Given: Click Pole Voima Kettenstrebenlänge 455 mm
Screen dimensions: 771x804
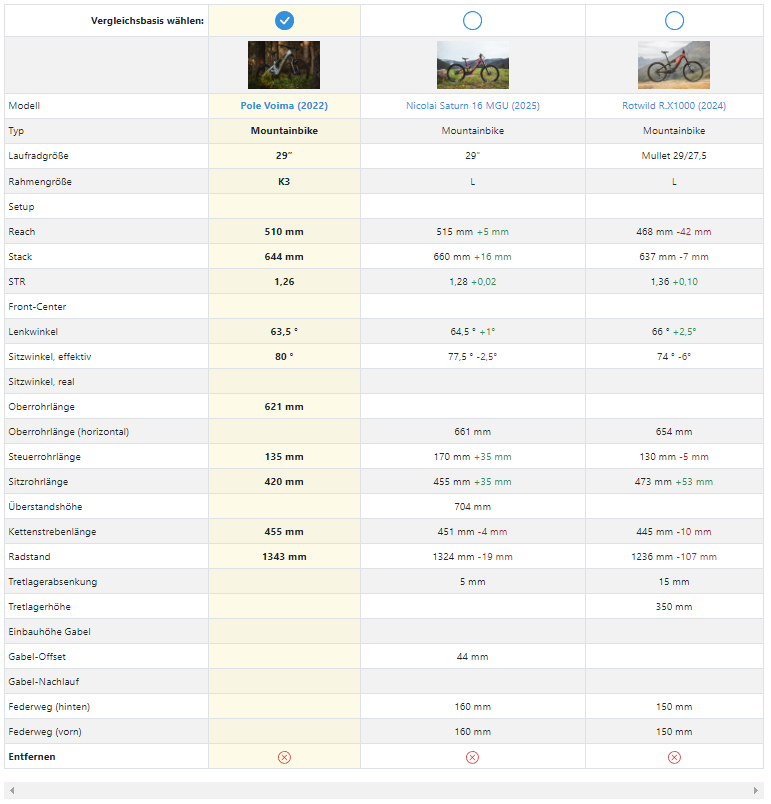Looking at the screenshot, I should [284, 532].
